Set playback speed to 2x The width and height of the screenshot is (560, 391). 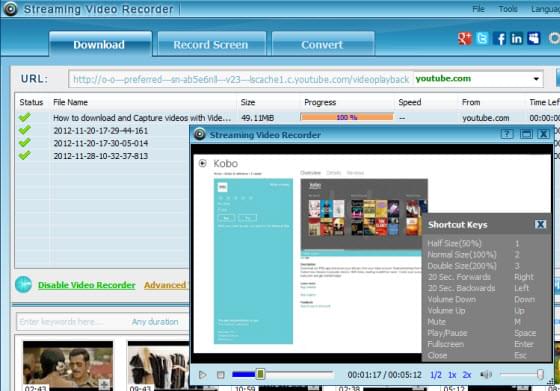467,375
